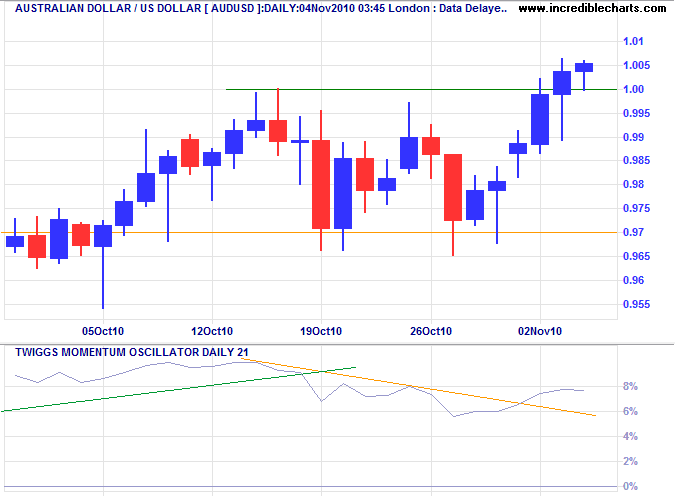The image size is (675, 500).
Task: Select the green rising trendline in oscillator panel
Action: 179,389
